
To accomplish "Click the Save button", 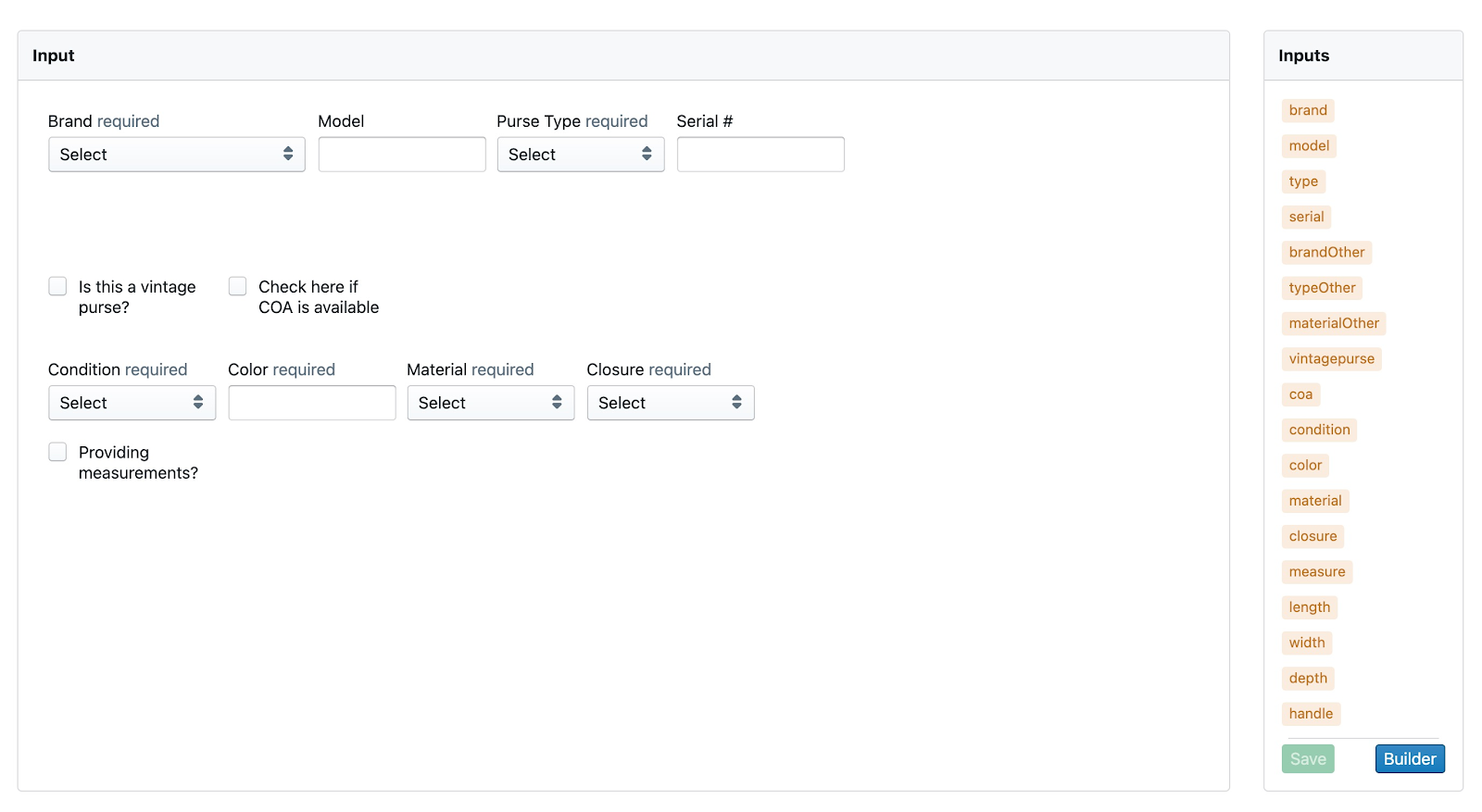I will (x=1307, y=759).
